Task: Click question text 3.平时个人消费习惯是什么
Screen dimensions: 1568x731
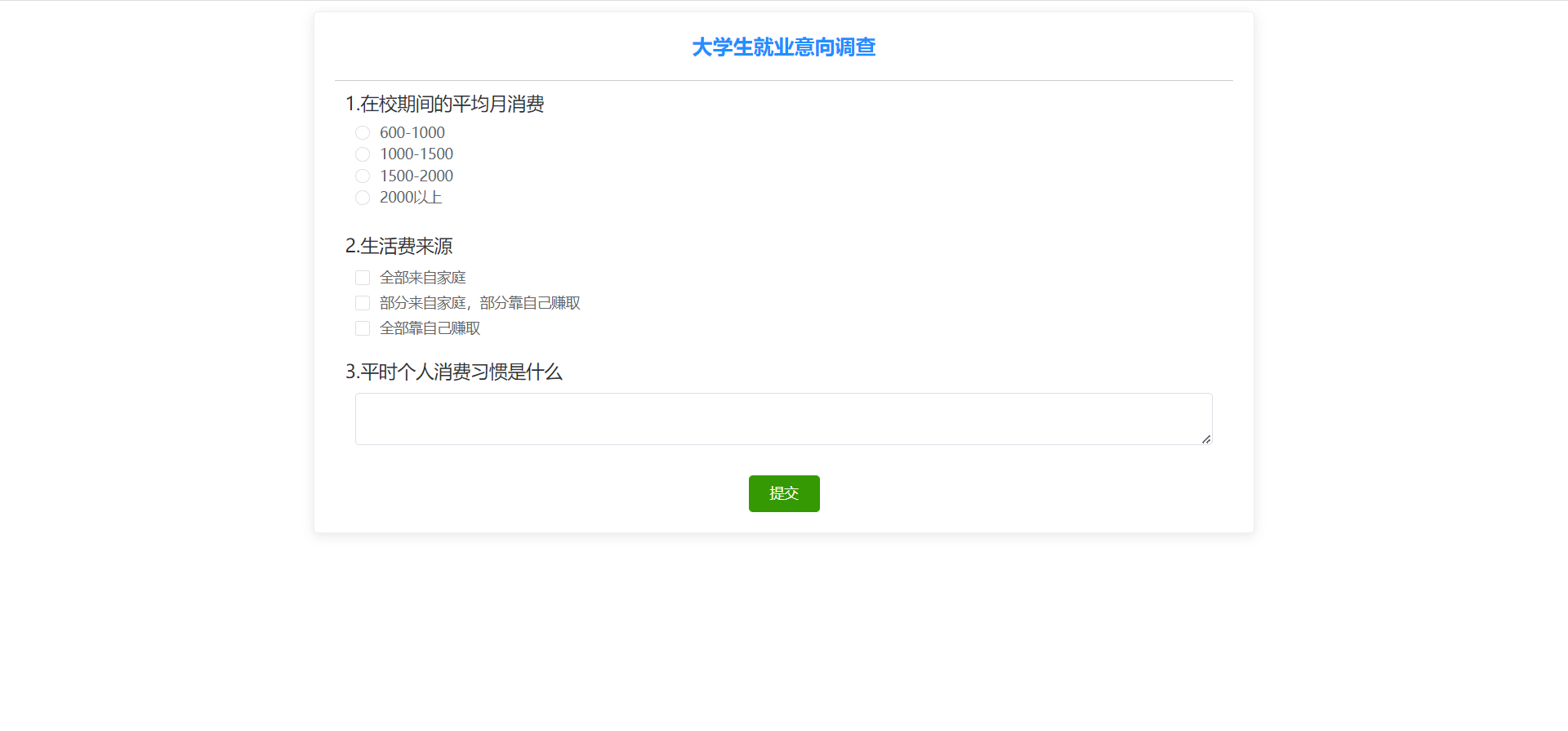Action: (x=454, y=372)
